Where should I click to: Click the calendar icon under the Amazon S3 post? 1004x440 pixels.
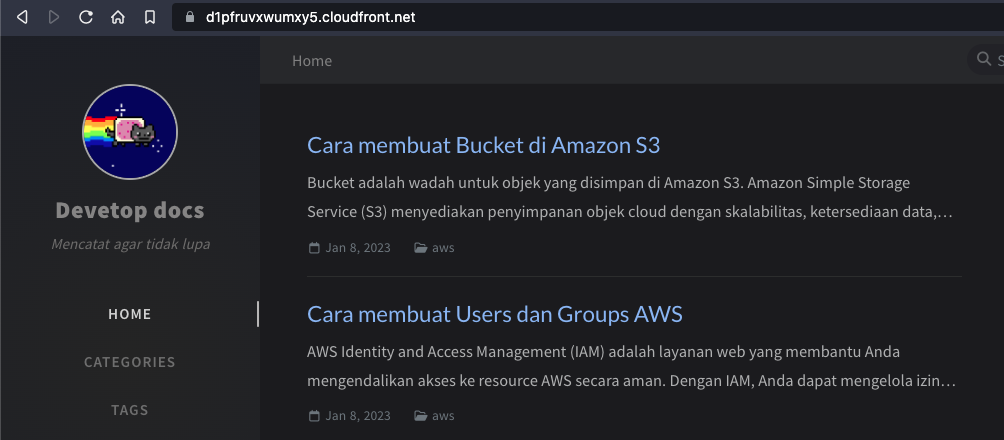pyautogui.click(x=314, y=248)
